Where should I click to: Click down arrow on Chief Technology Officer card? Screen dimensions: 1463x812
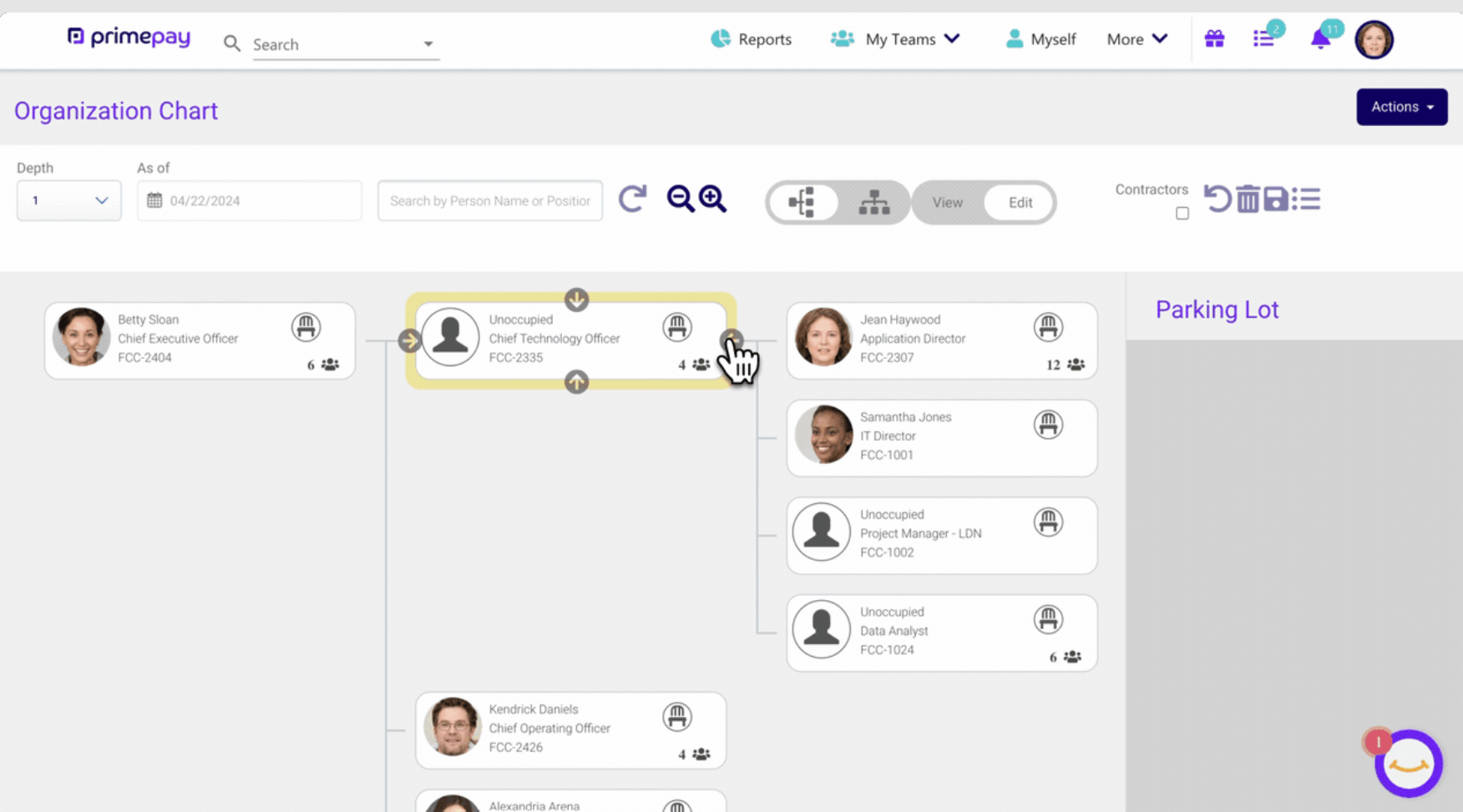tap(576, 300)
